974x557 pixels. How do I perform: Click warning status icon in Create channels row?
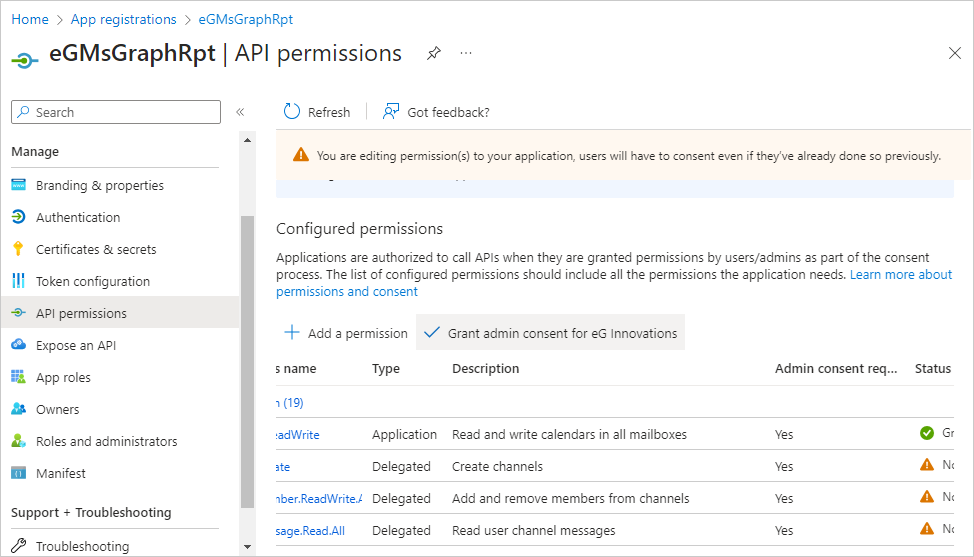(927, 464)
